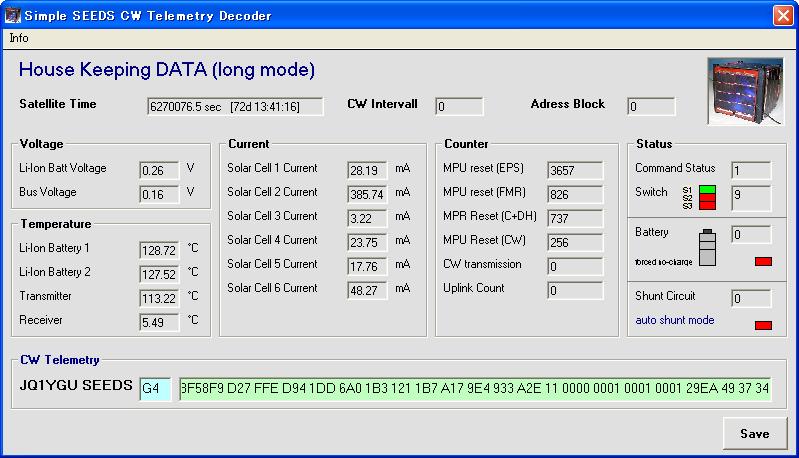Click the MPU Reset (CW) counter field
Viewport: 799px width, 458px height.
coord(575,242)
